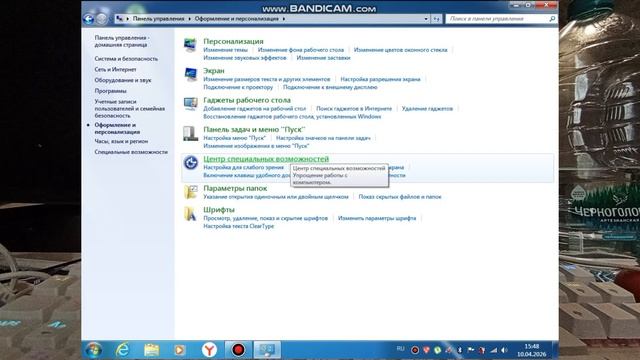Click the Центр специальных возможностей icon
Viewport: 640px width, 360px height.
pyautogui.click(x=190, y=162)
